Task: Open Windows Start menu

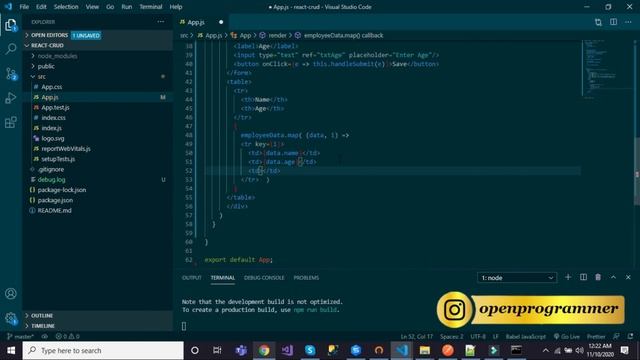Action: (x=11, y=350)
